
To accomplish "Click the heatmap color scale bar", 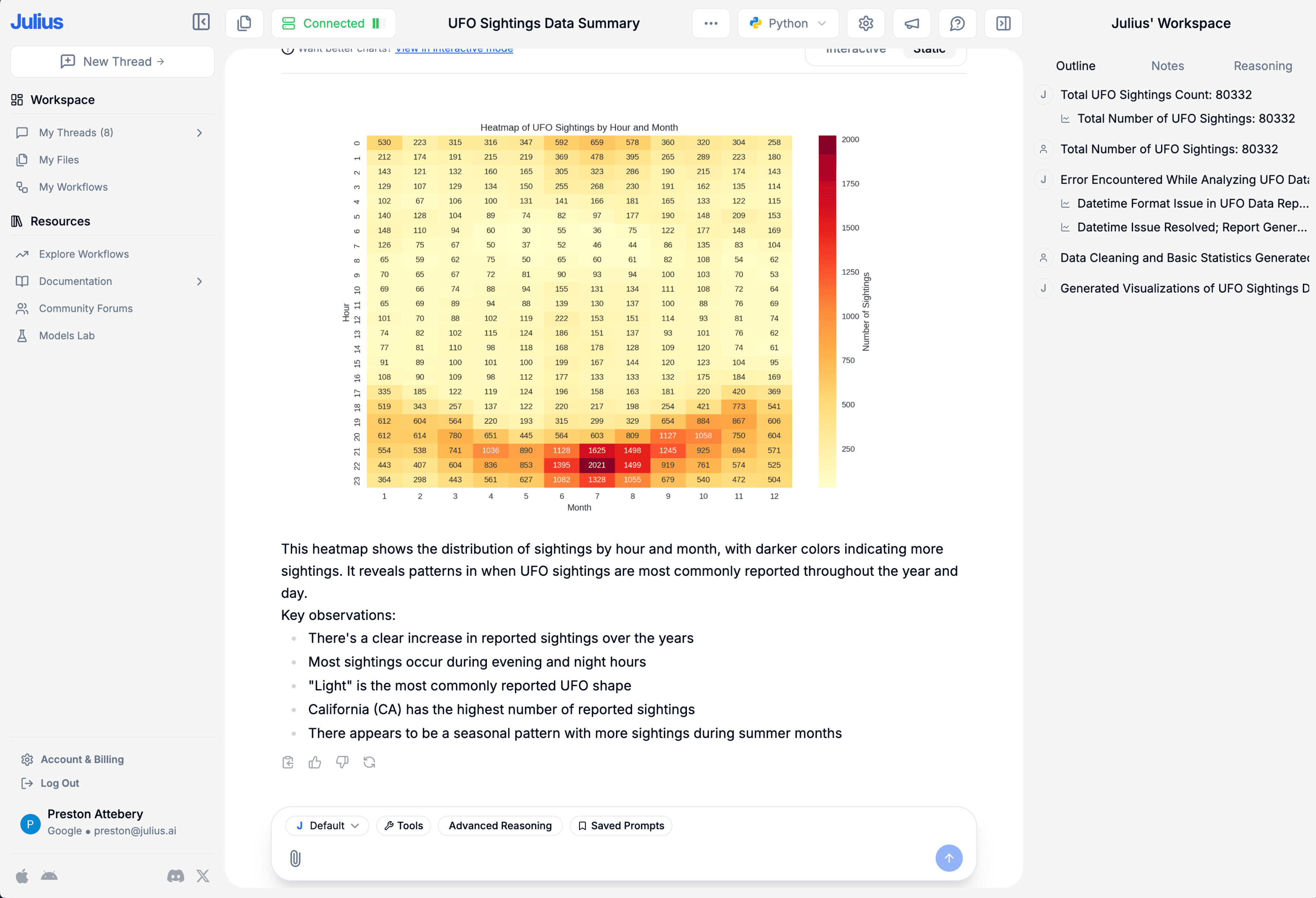I will [x=827, y=312].
